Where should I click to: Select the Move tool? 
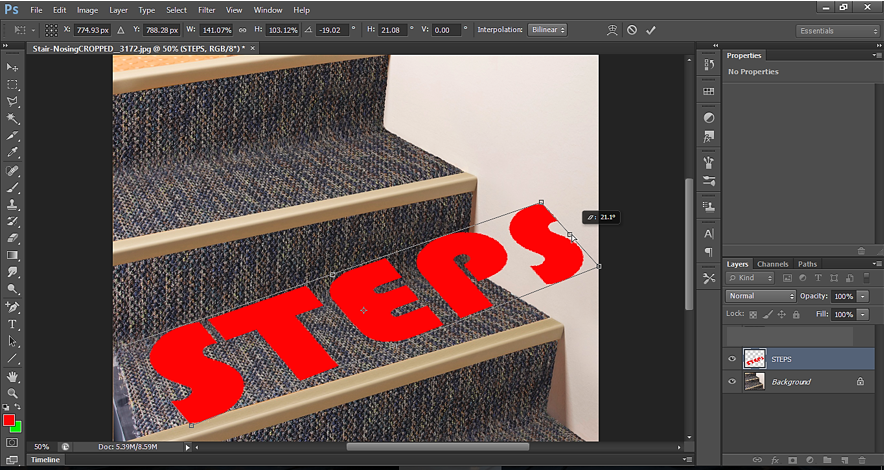(x=12, y=68)
